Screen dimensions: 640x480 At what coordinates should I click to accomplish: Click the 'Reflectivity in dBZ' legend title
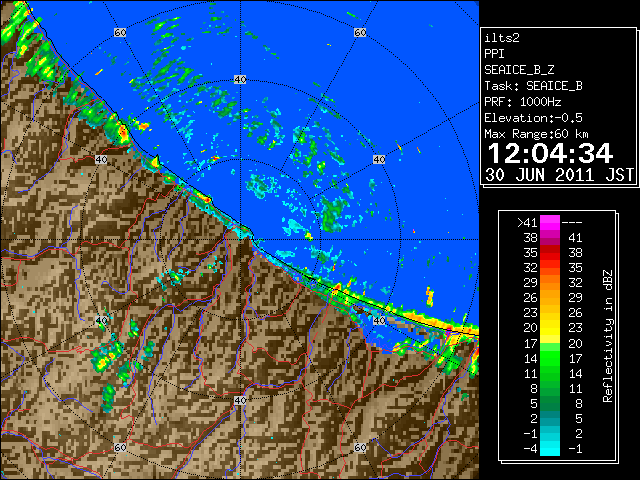[x=607, y=336]
